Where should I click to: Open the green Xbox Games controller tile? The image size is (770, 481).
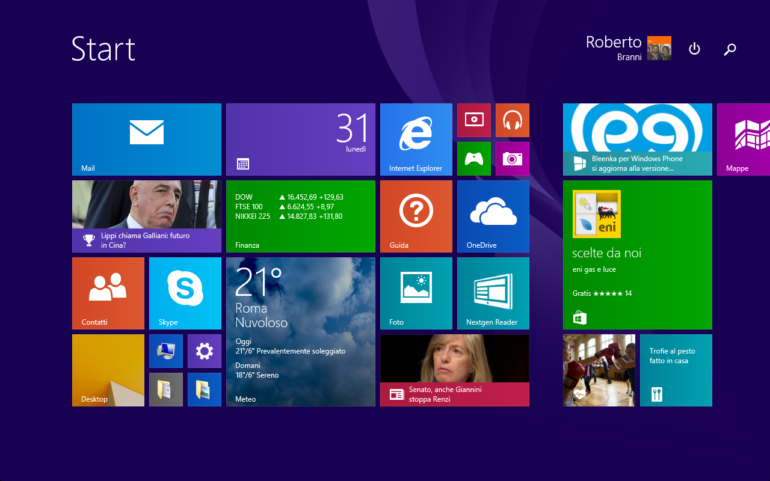(x=474, y=159)
